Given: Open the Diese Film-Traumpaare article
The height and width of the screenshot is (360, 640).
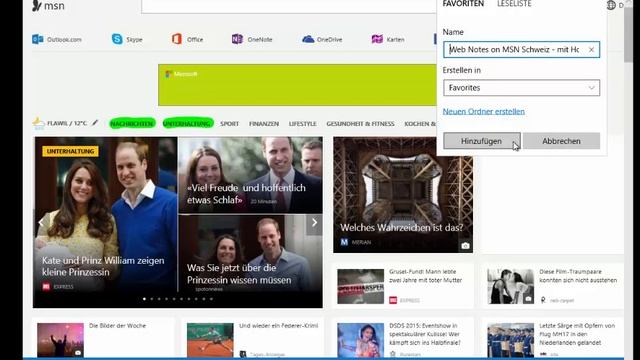Looking at the screenshot, I should (x=578, y=276).
